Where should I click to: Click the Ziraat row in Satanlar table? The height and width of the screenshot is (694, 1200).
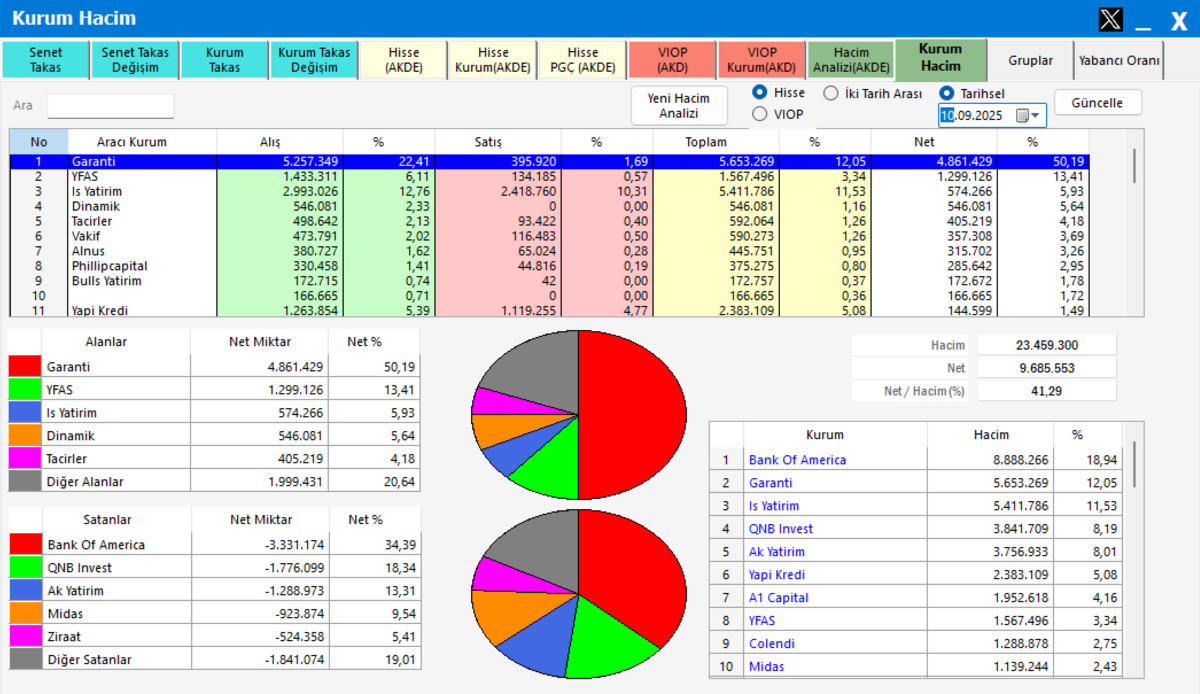coord(214,637)
